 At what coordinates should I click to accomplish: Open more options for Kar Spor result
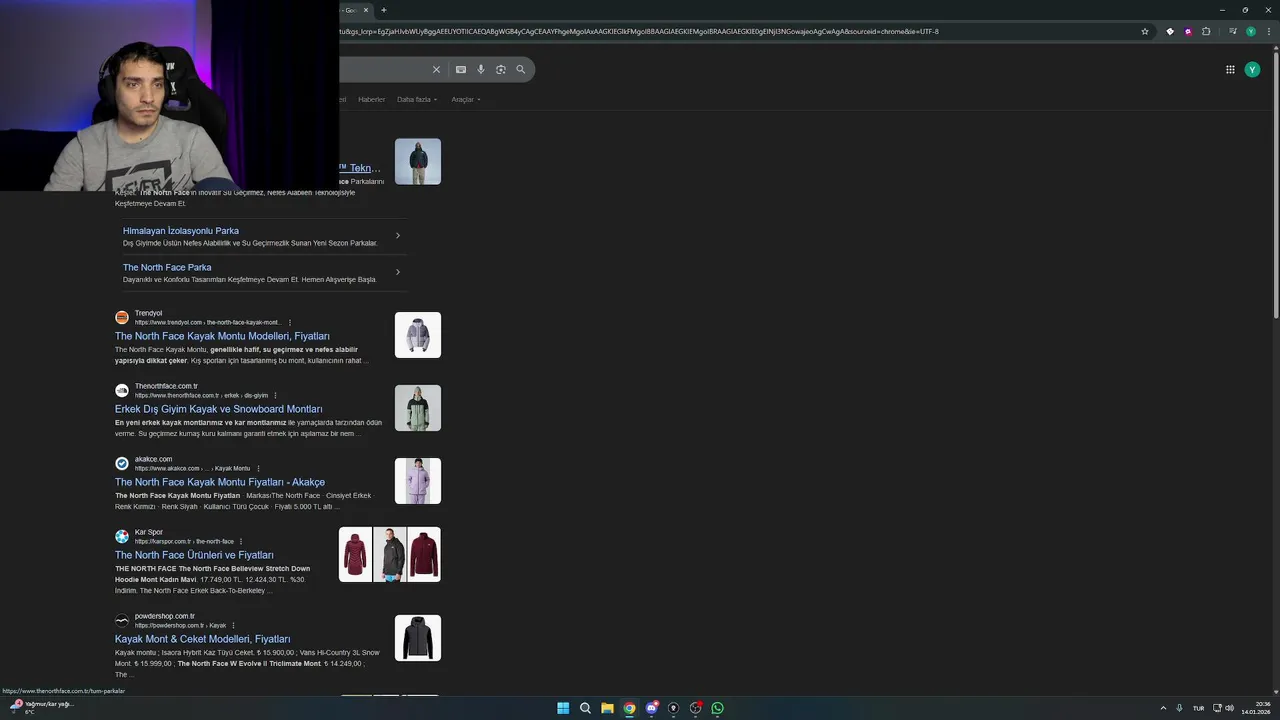tap(241, 541)
